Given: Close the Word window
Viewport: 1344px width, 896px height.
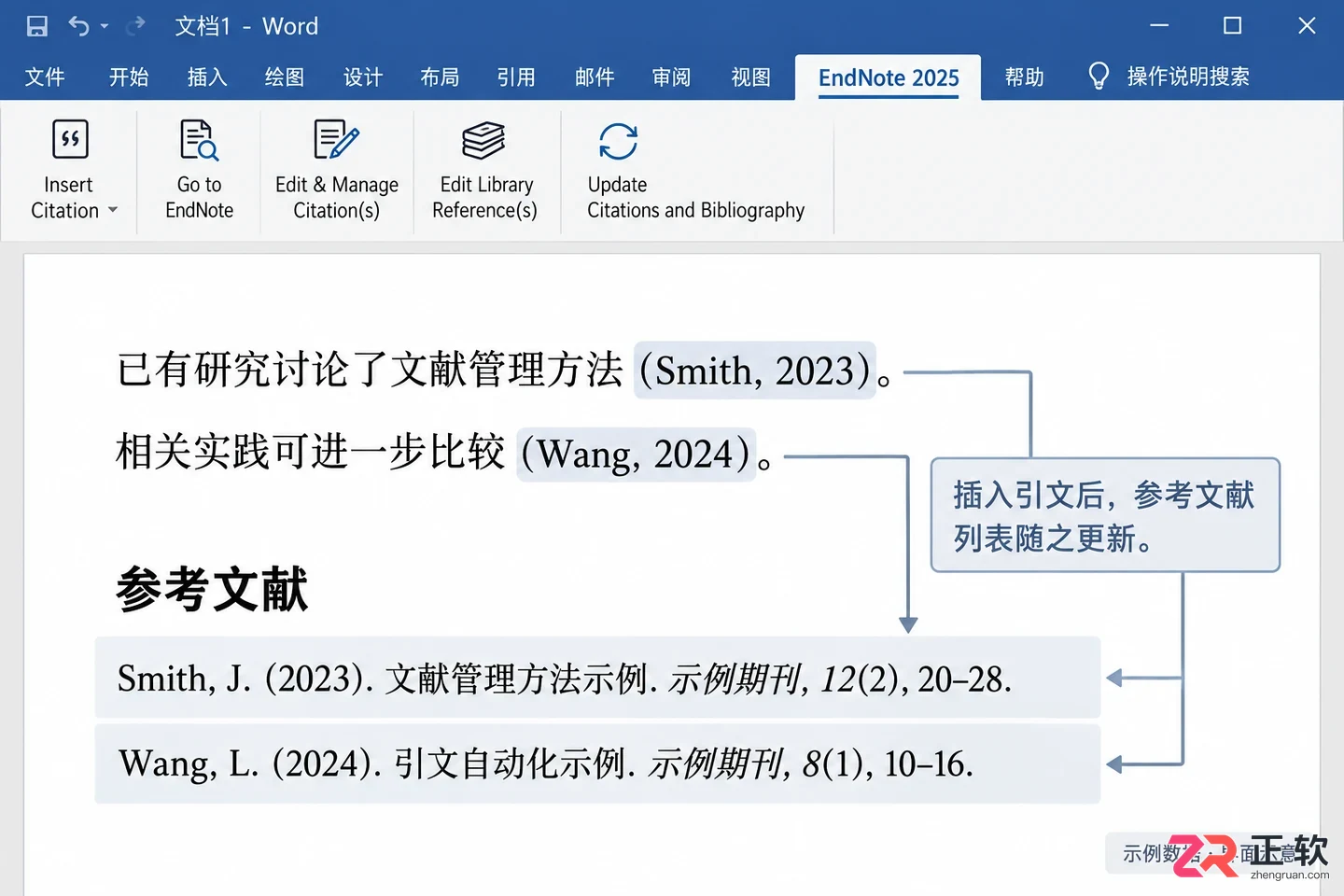Looking at the screenshot, I should (1307, 26).
